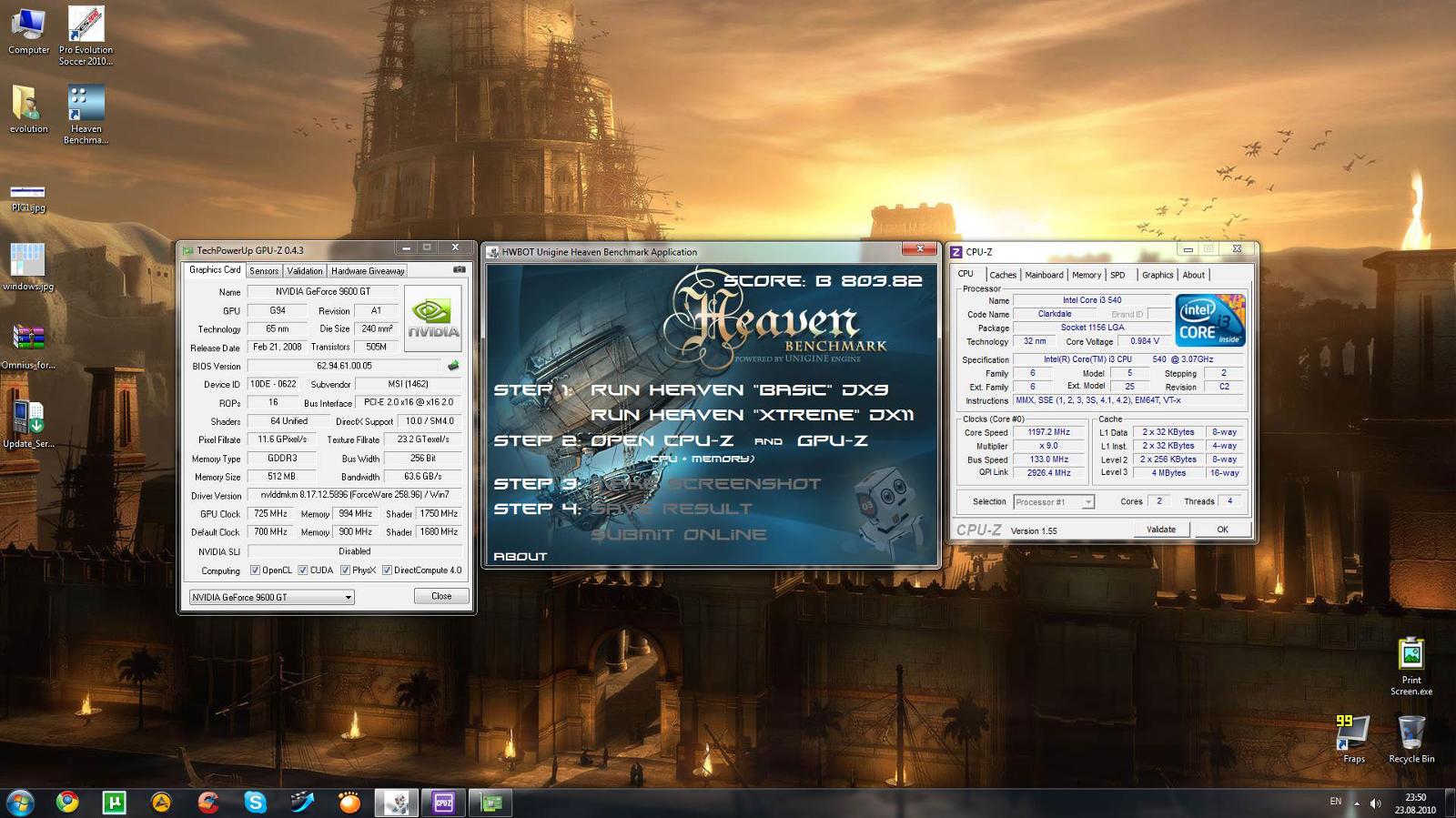This screenshot has width=1456, height=818.
Task: Click Core Speed value 1197.2 MHz
Action: (x=1048, y=432)
